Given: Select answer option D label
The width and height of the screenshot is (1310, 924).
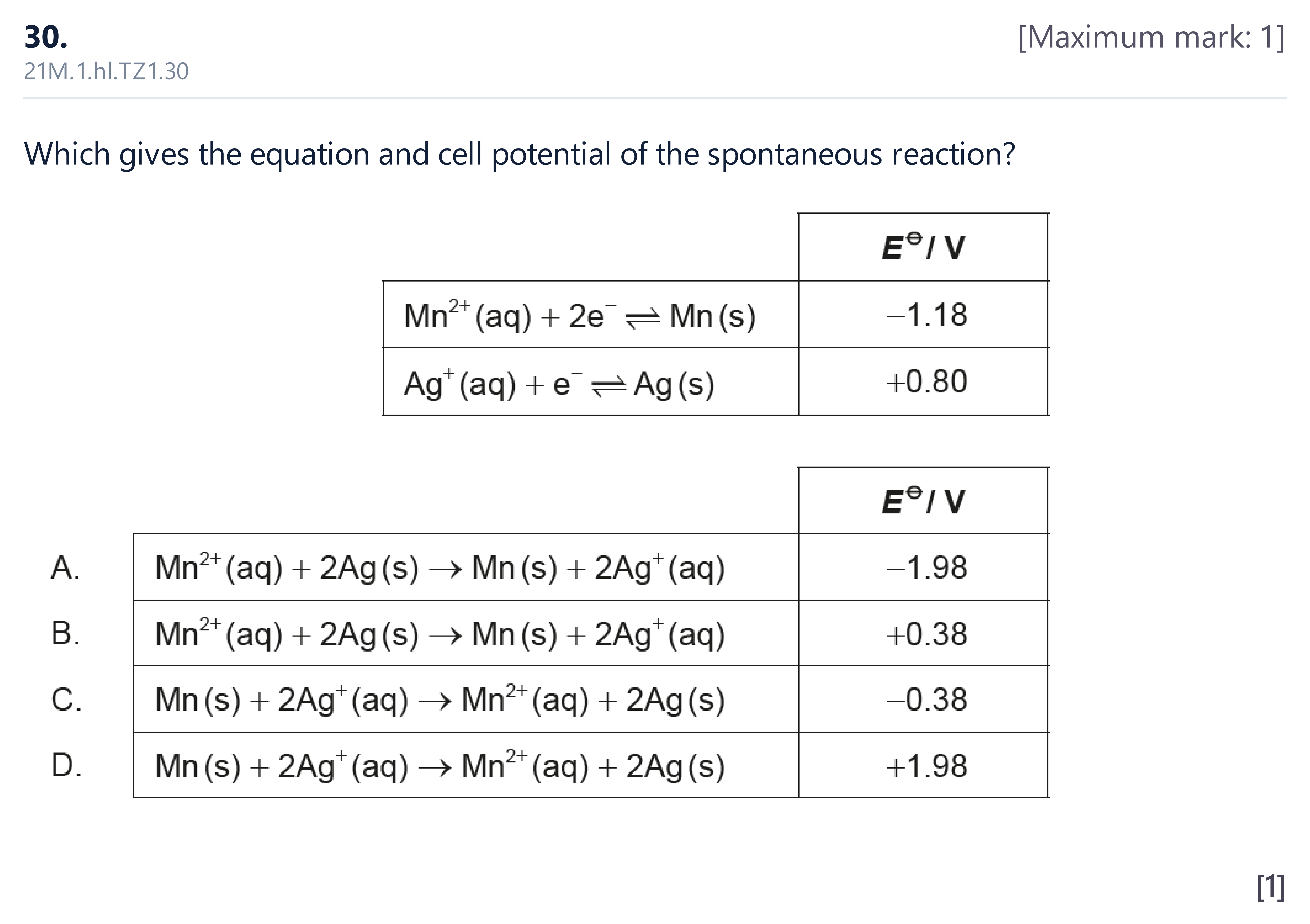Looking at the screenshot, I should (66, 765).
